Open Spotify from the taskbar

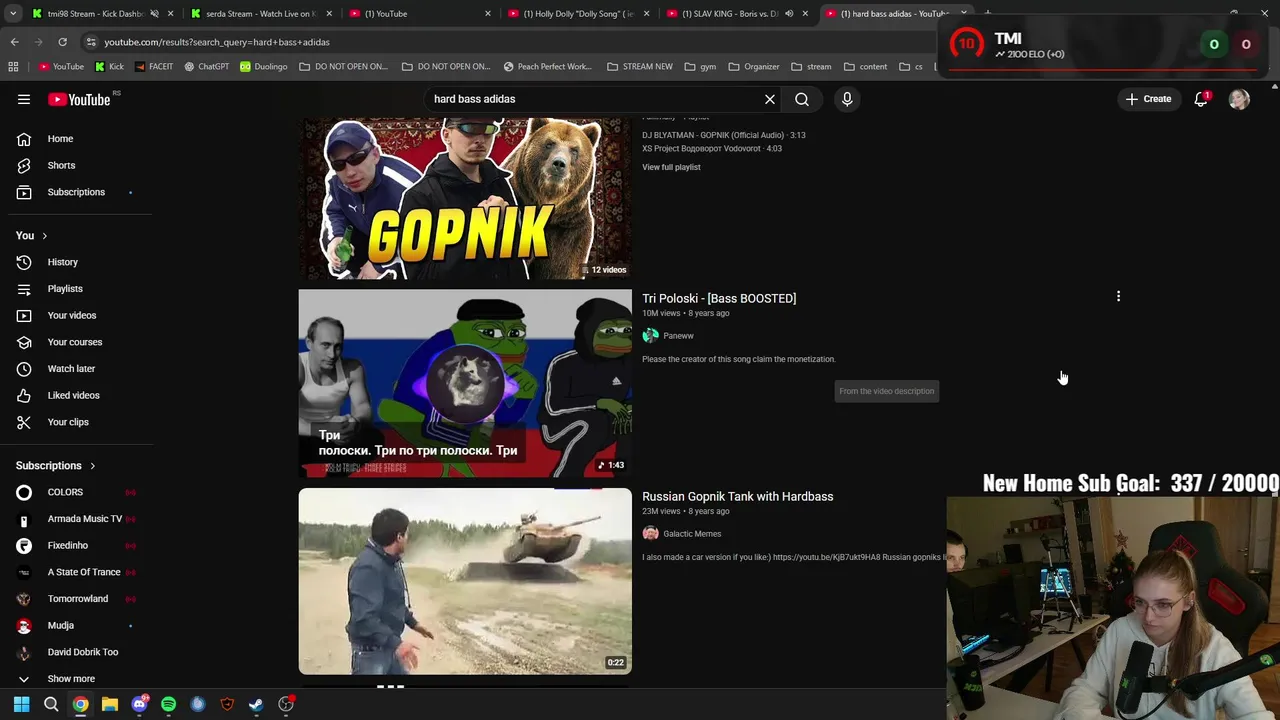168,704
